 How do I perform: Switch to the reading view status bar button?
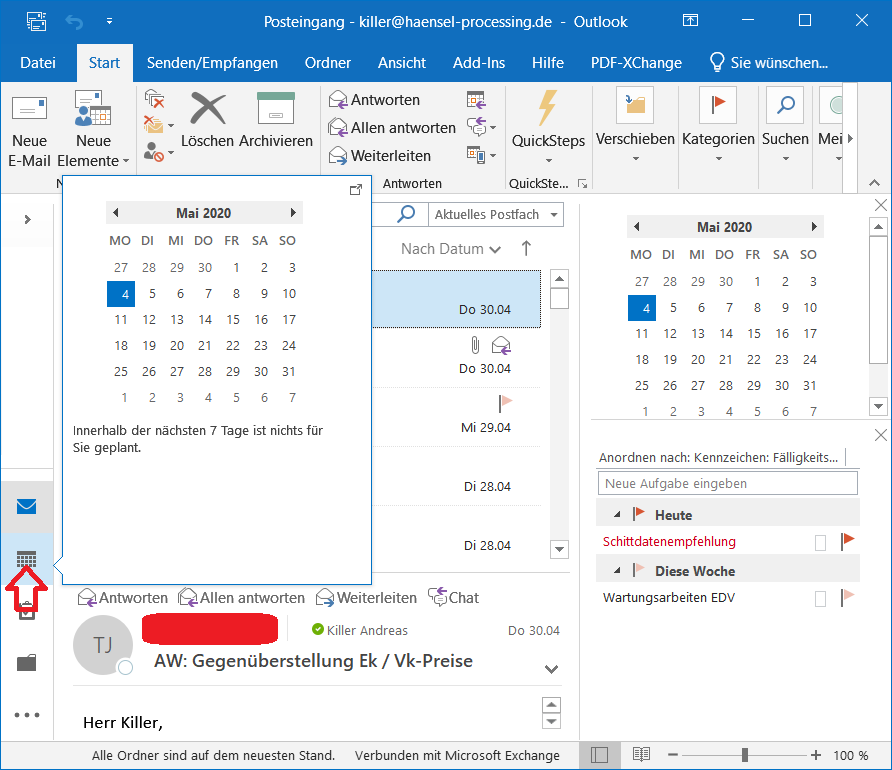(641, 755)
